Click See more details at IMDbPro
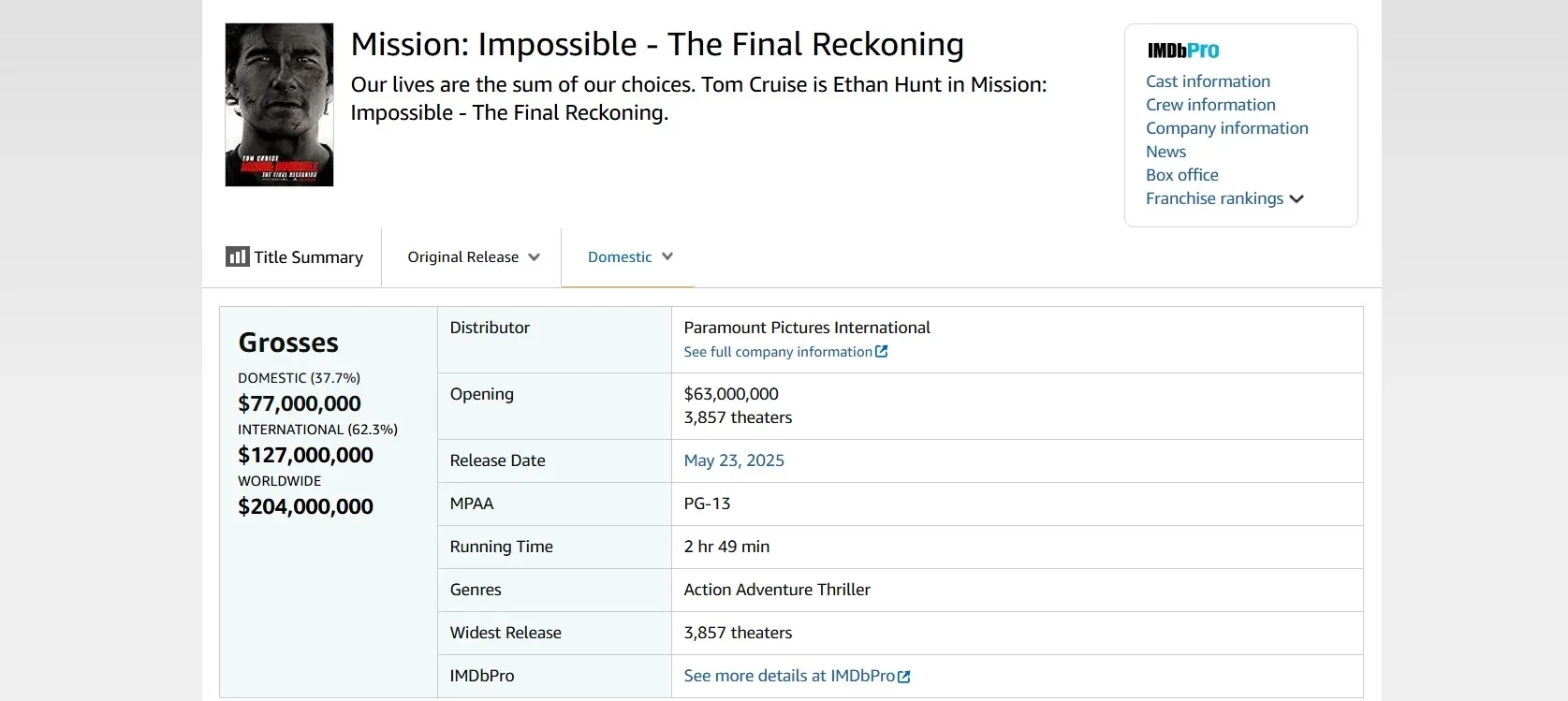1568x701 pixels. coord(788,676)
